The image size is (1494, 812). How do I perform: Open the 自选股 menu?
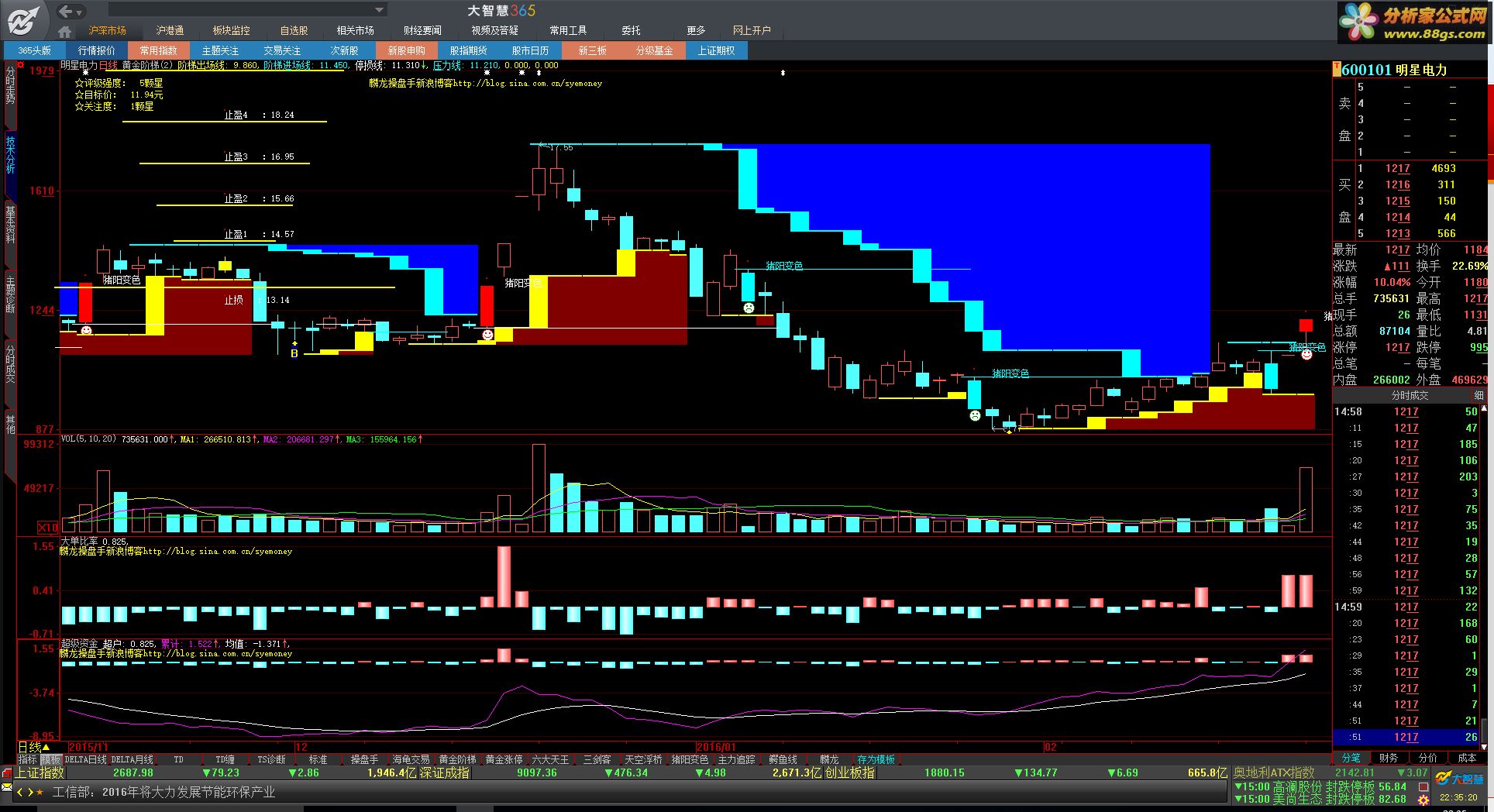coord(294,30)
